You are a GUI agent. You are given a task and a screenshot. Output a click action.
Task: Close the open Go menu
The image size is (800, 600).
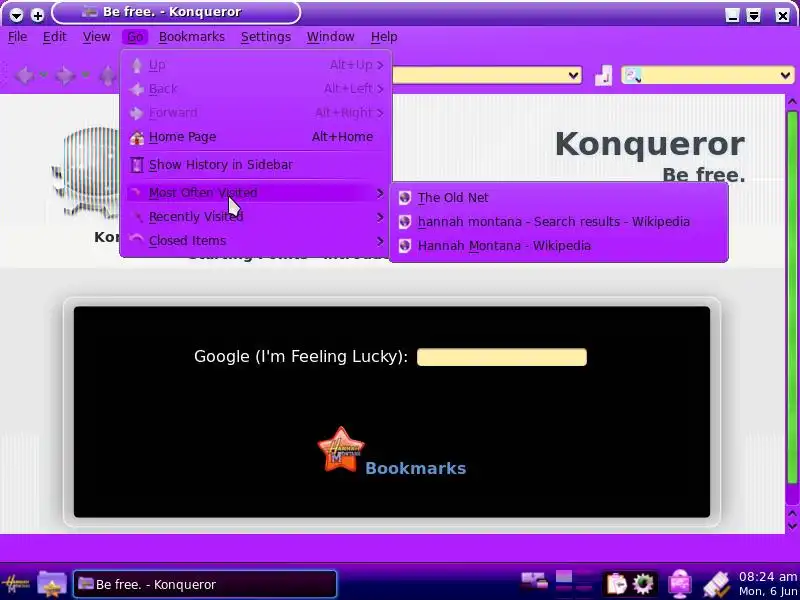pos(135,37)
